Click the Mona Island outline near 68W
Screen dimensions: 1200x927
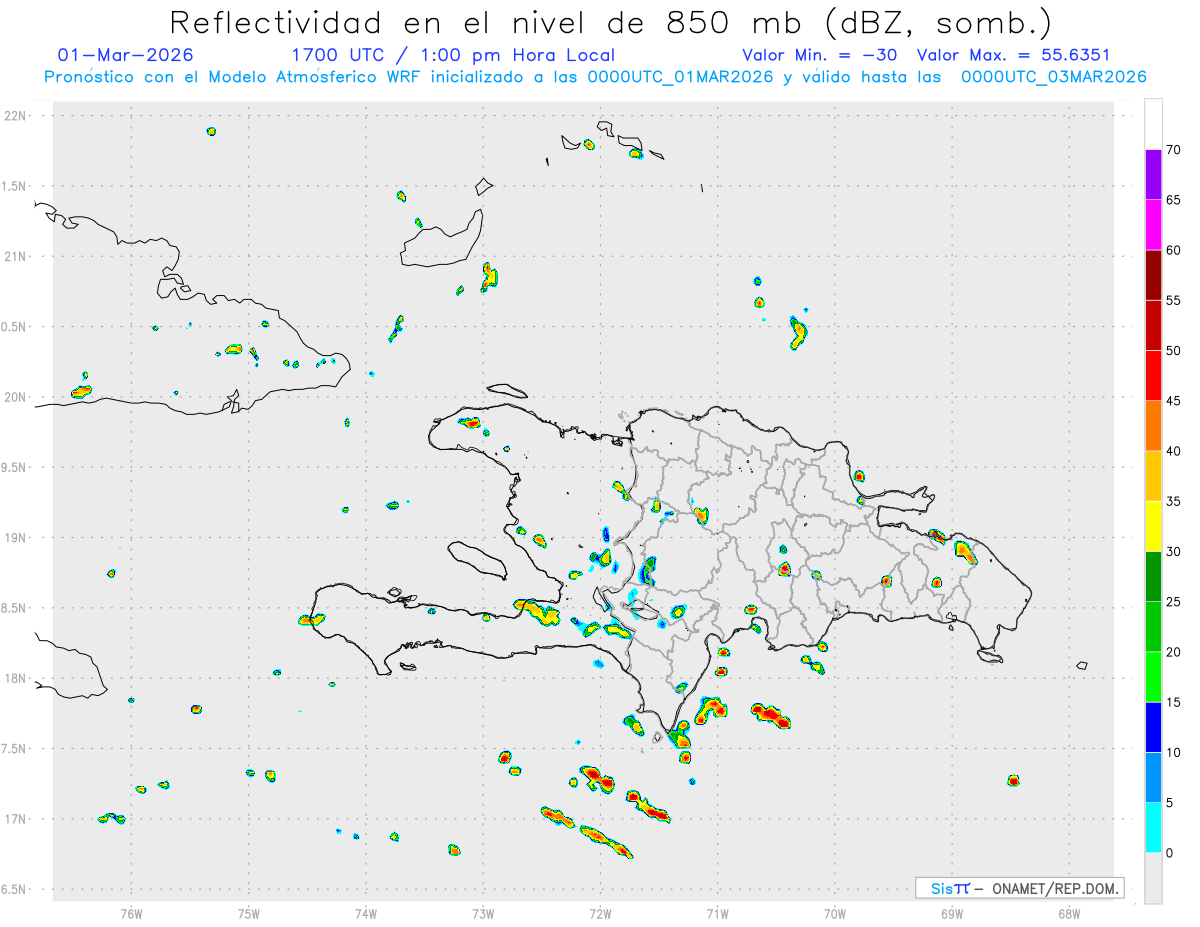coord(1082,666)
